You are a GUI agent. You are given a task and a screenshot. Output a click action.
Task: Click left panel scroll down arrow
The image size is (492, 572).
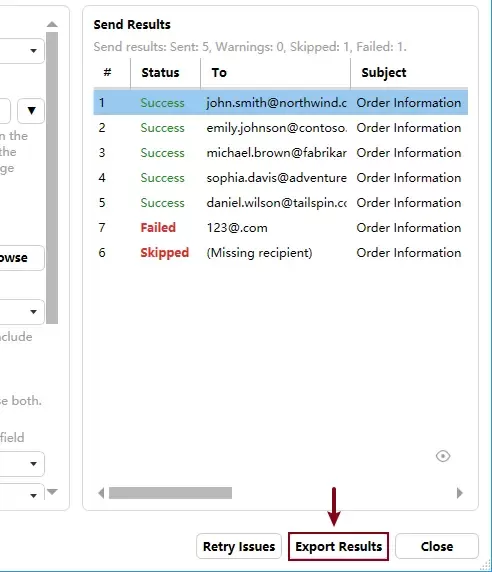[x=52, y=492]
